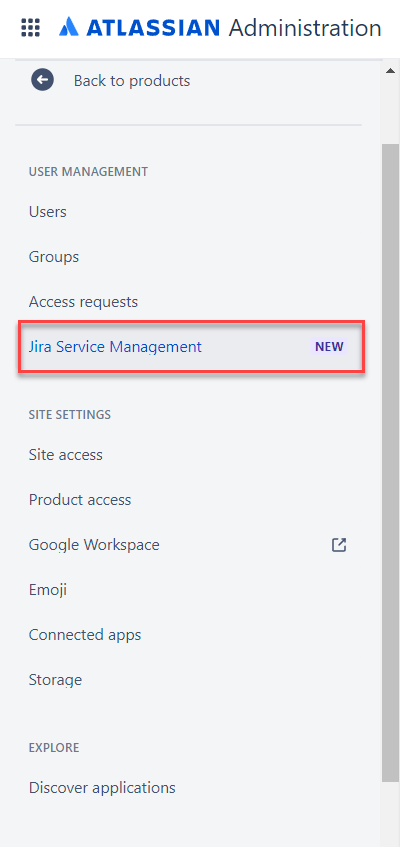Go back to products link

coord(132,80)
